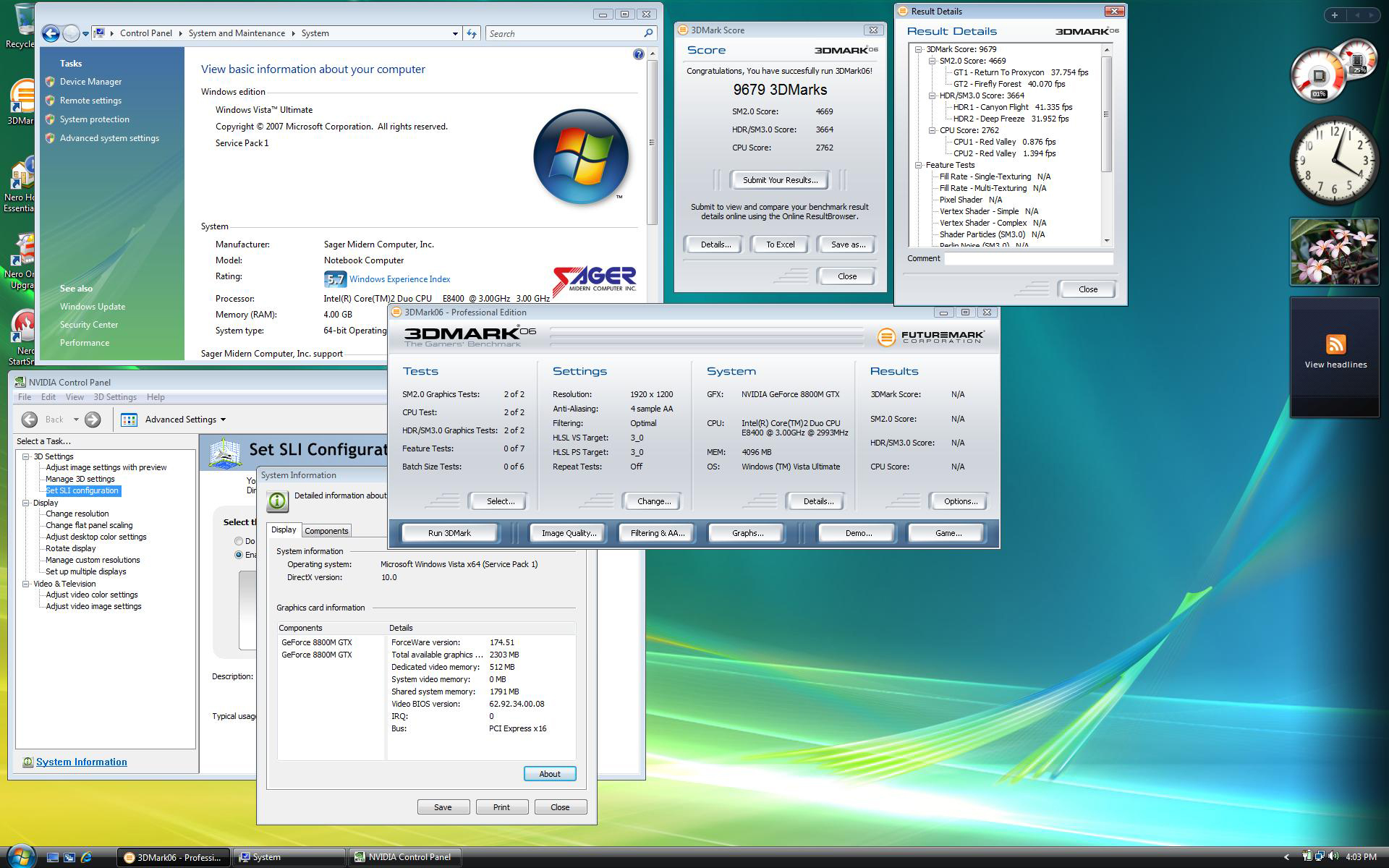
Task: Click the sidebar add gadget plus icon
Action: pos(1335,14)
